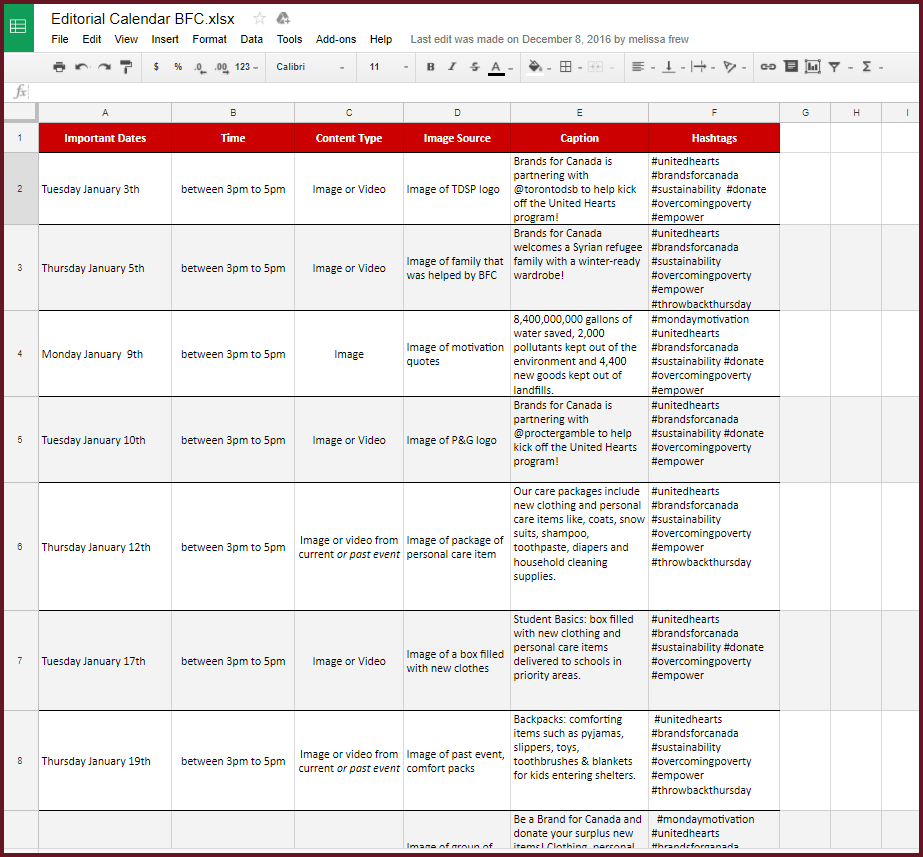923x857 pixels.
Task: Increase decimal places
Action: coord(221,68)
